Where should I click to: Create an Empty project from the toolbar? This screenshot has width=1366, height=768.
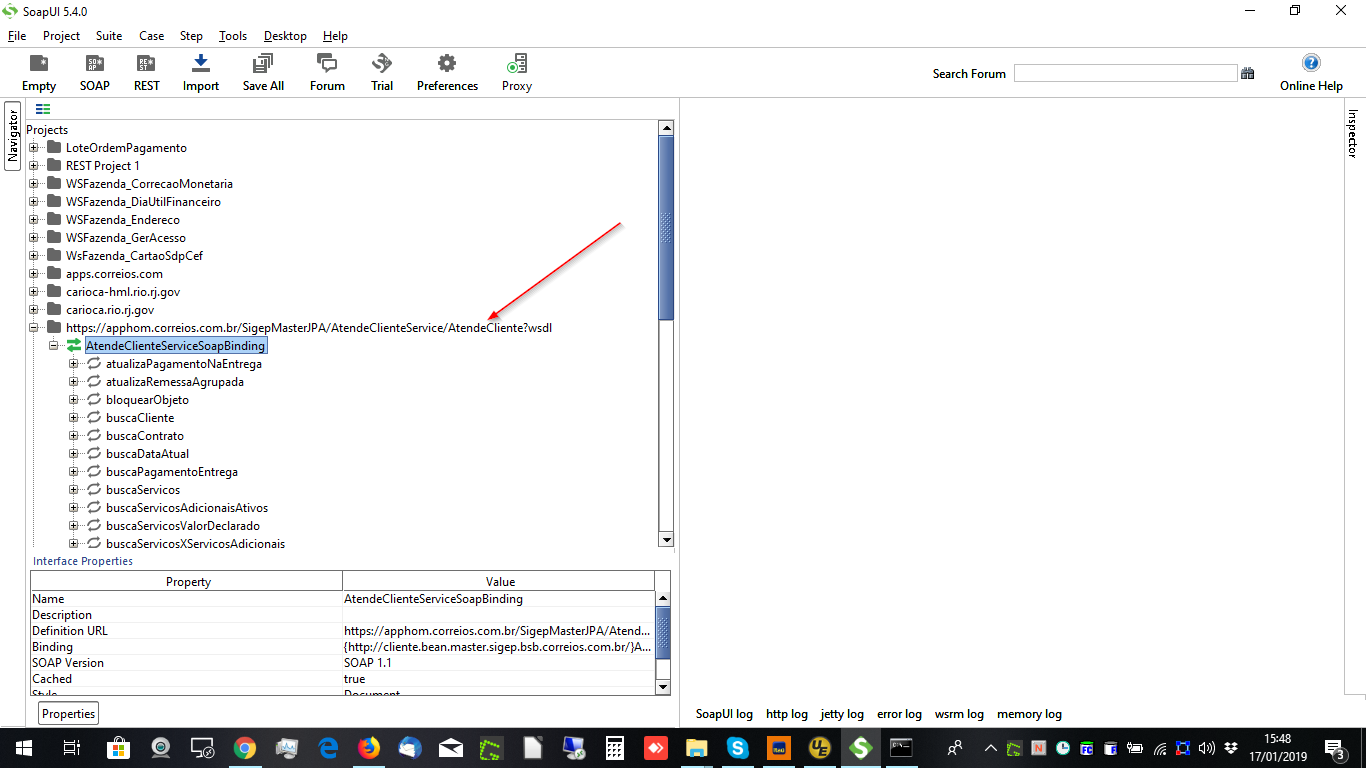pos(39,64)
